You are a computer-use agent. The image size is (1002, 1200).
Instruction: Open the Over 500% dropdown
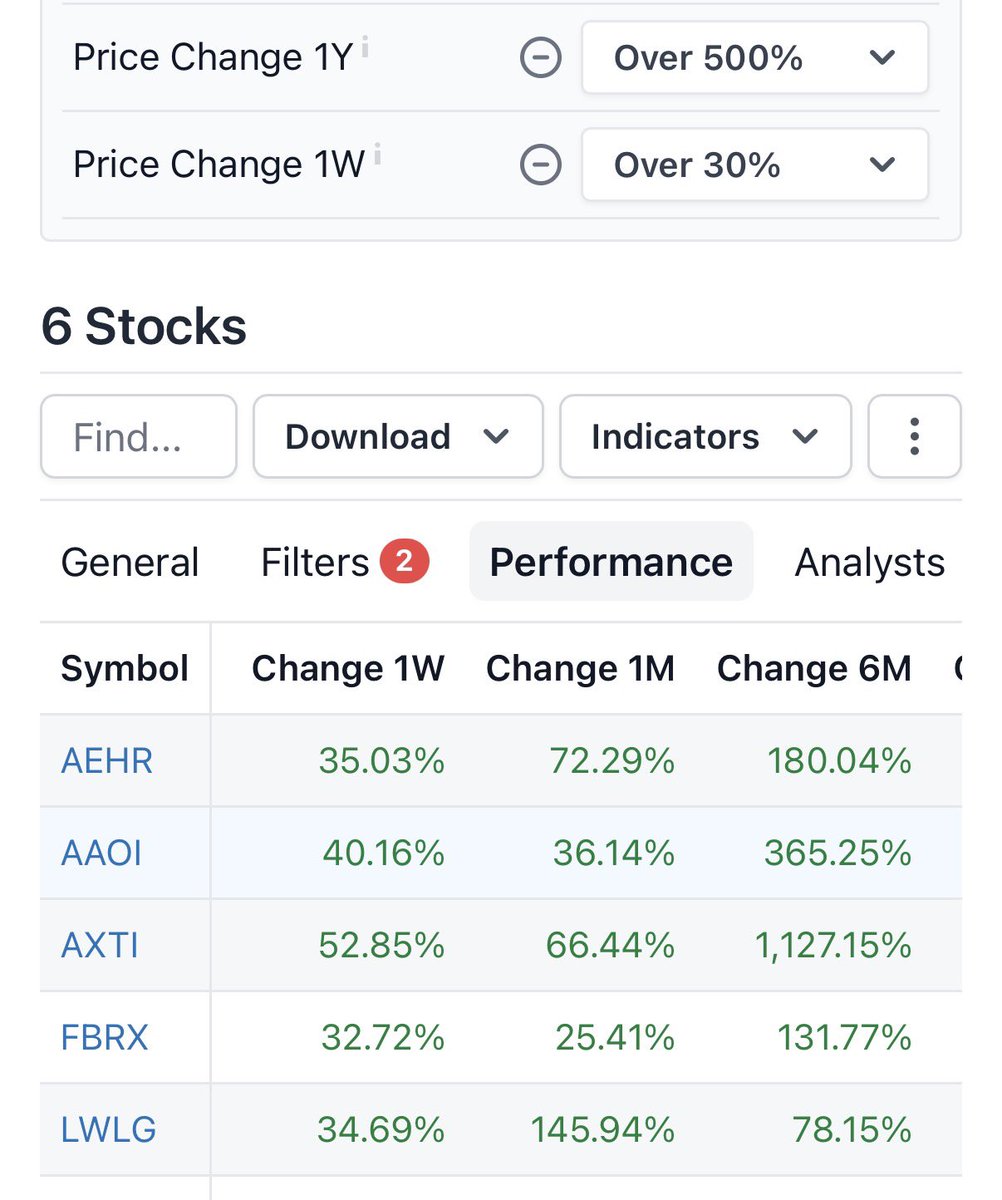755,59
